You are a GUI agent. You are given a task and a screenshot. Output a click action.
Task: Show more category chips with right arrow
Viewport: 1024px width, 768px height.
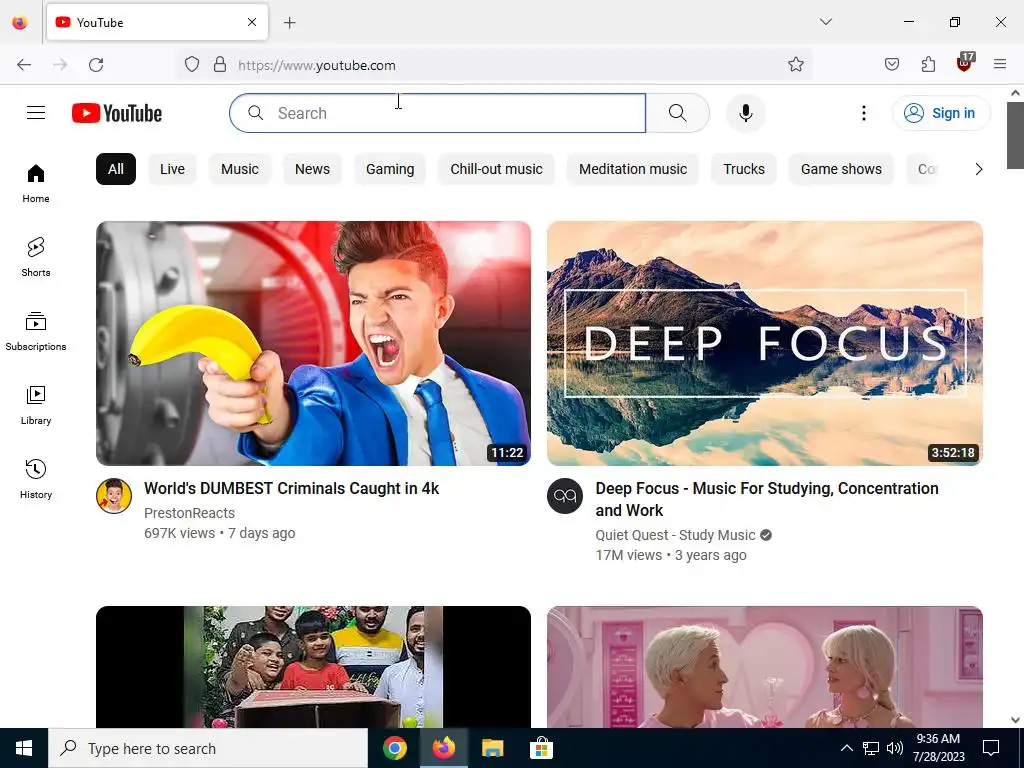coord(978,169)
